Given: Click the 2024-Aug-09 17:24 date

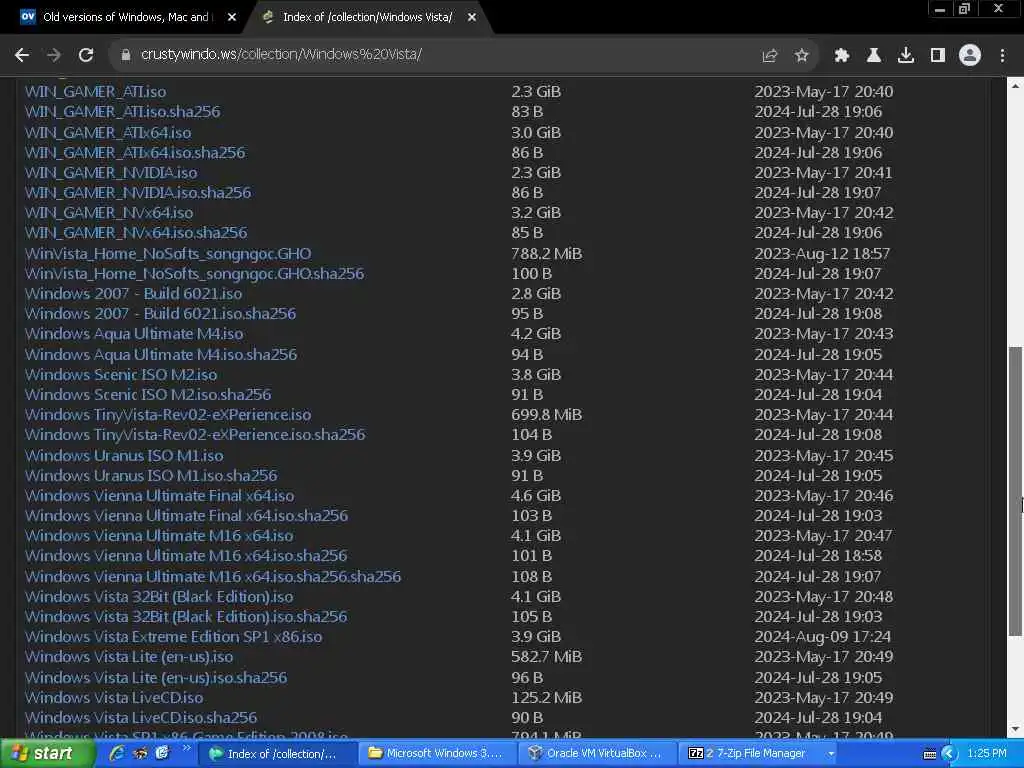Looking at the screenshot, I should [823, 637].
